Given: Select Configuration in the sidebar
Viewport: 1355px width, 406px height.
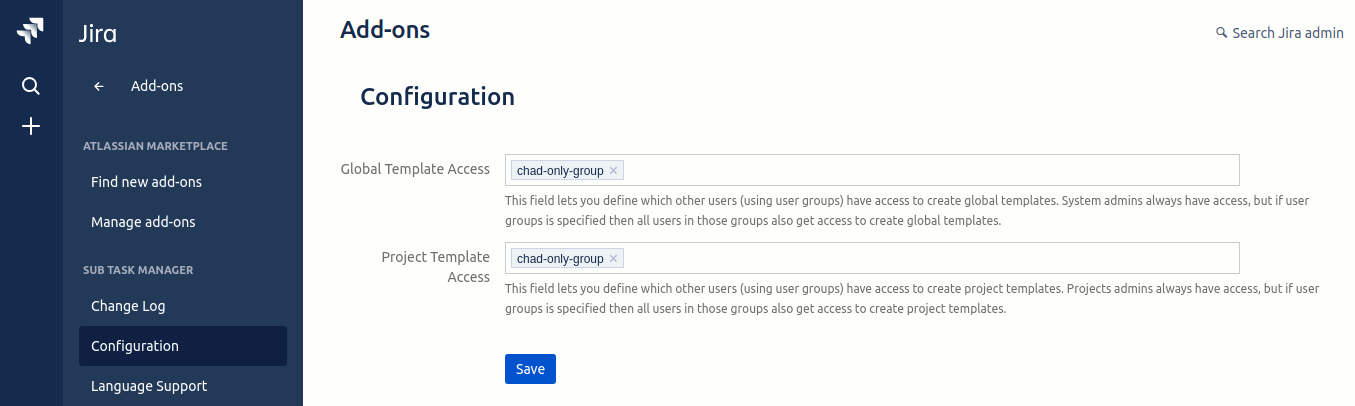Looking at the screenshot, I should (183, 346).
